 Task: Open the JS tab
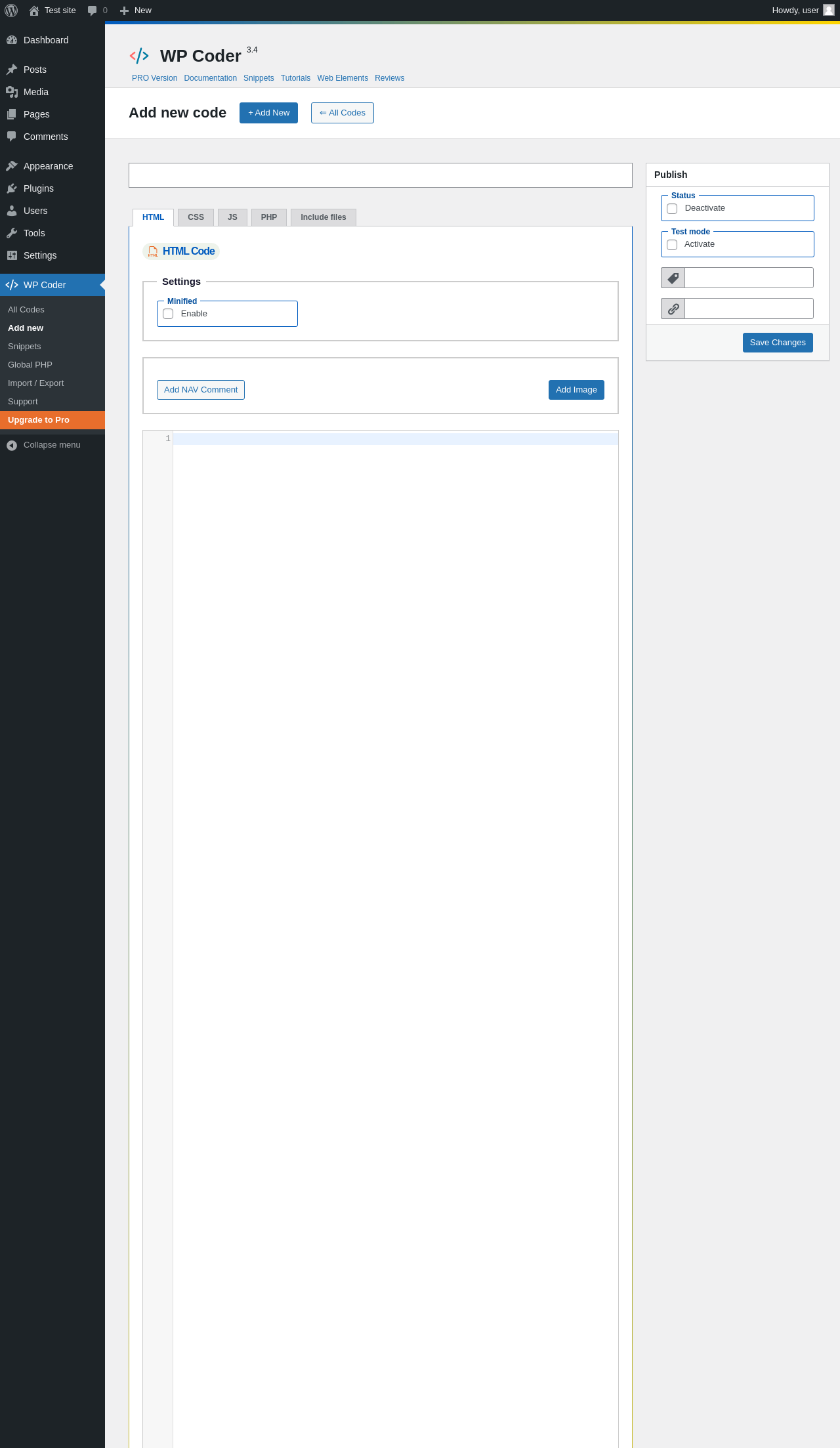(x=232, y=217)
